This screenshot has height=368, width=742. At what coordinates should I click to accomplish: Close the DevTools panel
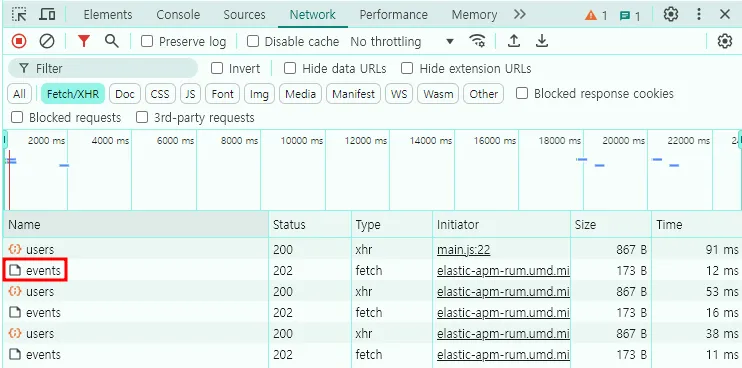[x=725, y=15]
